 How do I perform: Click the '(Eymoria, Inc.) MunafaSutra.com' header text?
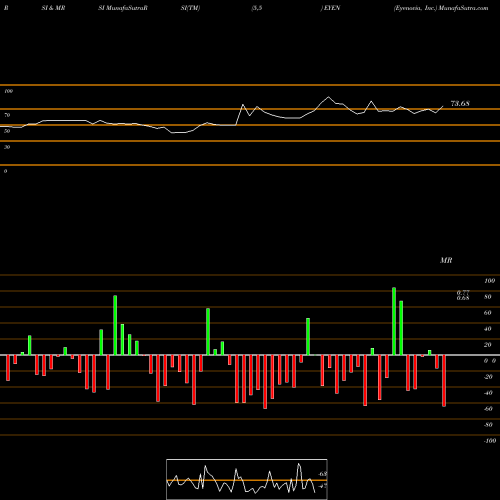pyautogui.click(x=441, y=8)
